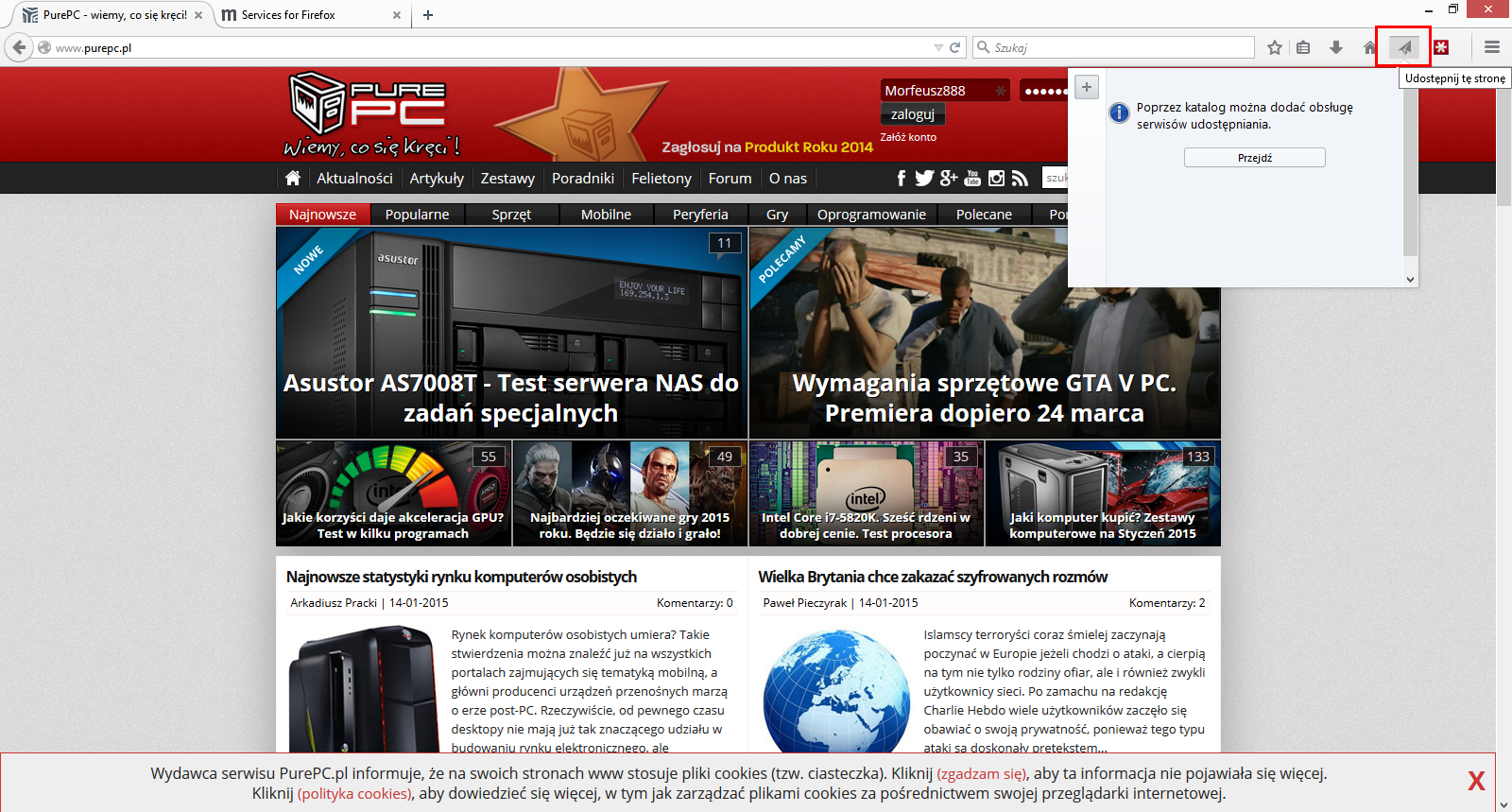The height and width of the screenshot is (812, 1512).
Task: Open the PurePC Twitter icon
Action: (924, 178)
